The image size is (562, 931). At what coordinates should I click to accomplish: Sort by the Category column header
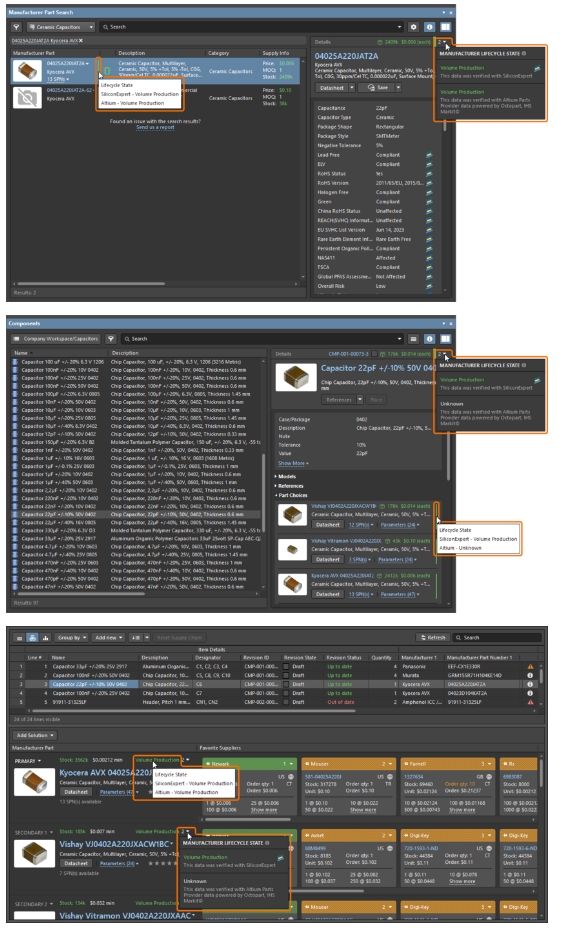[218, 53]
